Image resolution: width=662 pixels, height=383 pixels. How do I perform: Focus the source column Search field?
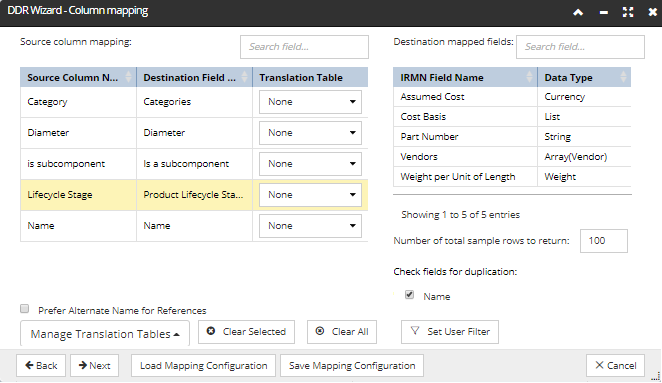304,47
